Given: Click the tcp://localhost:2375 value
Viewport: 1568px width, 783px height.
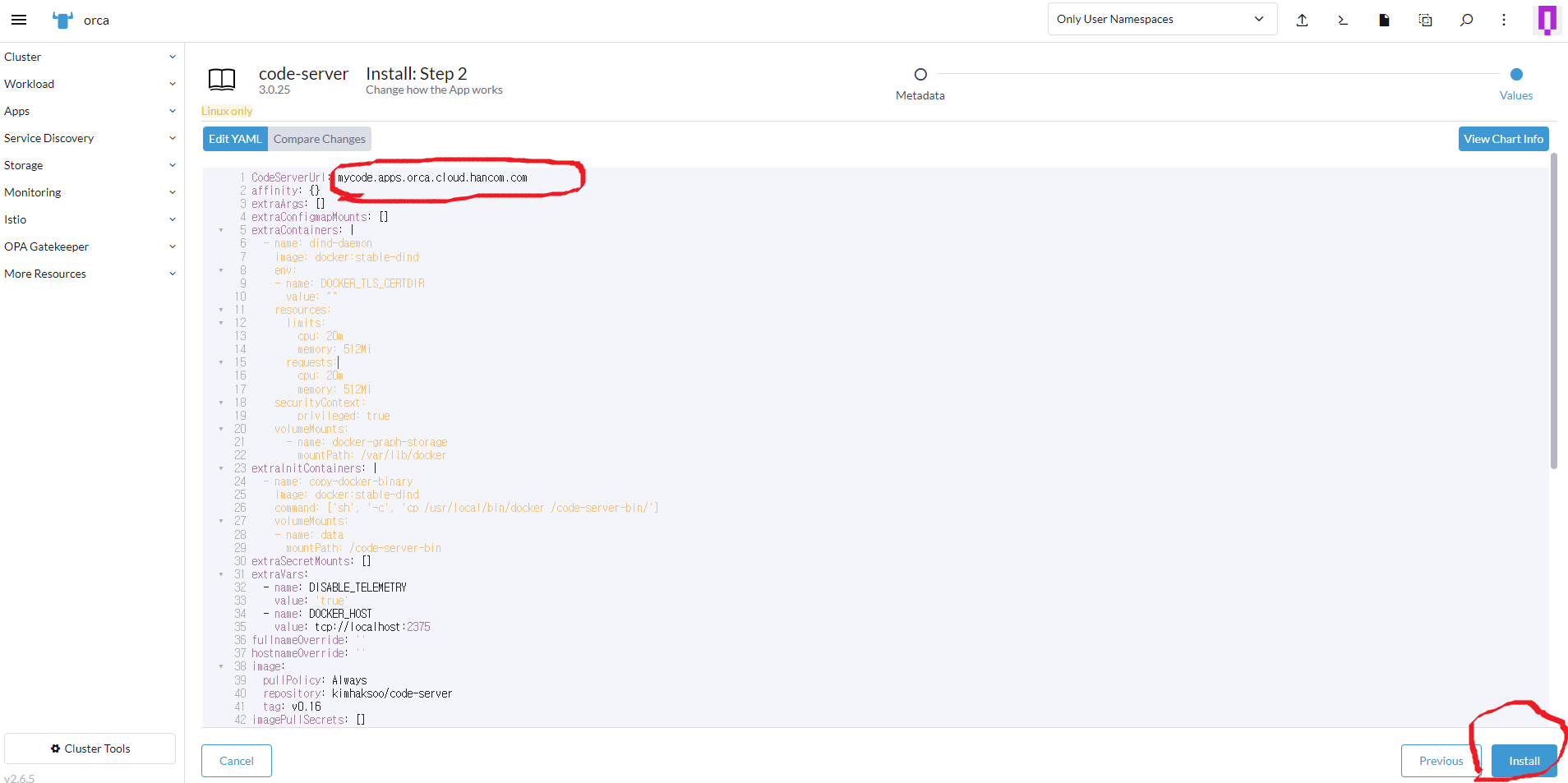Looking at the screenshot, I should point(372,627).
